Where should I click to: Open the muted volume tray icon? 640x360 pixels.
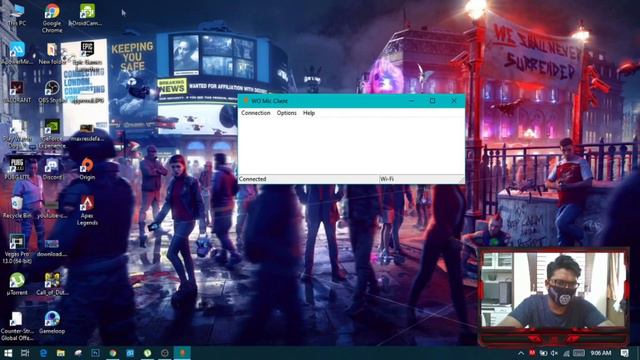tap(554, 353)
